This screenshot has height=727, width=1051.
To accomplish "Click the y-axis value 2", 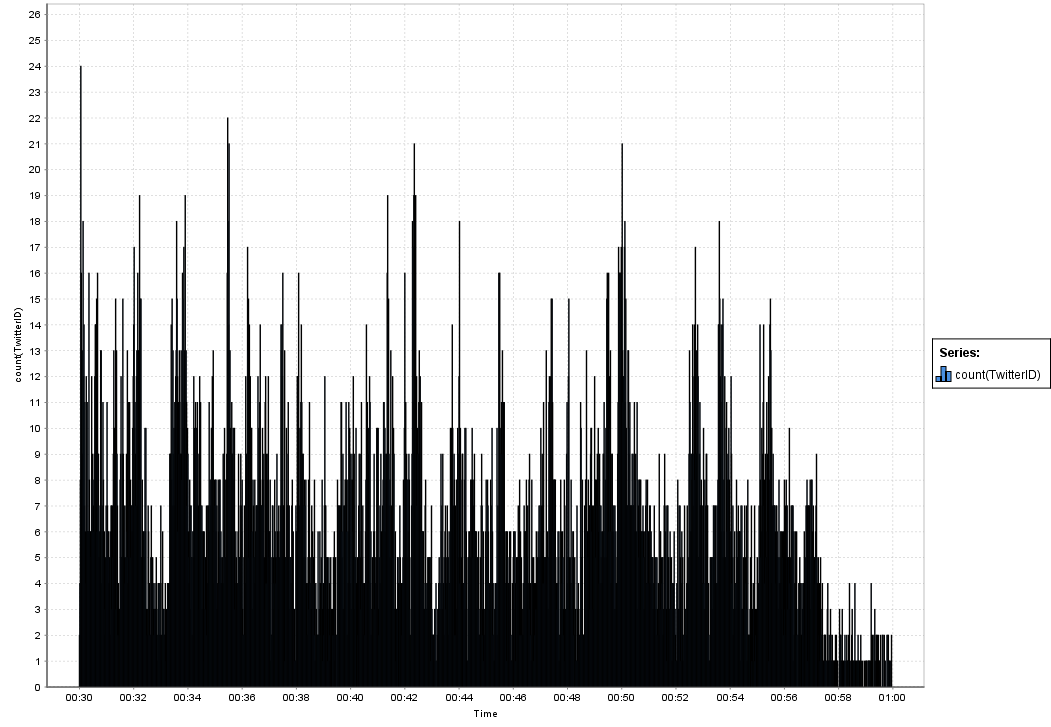I will [x=38, y=635].
